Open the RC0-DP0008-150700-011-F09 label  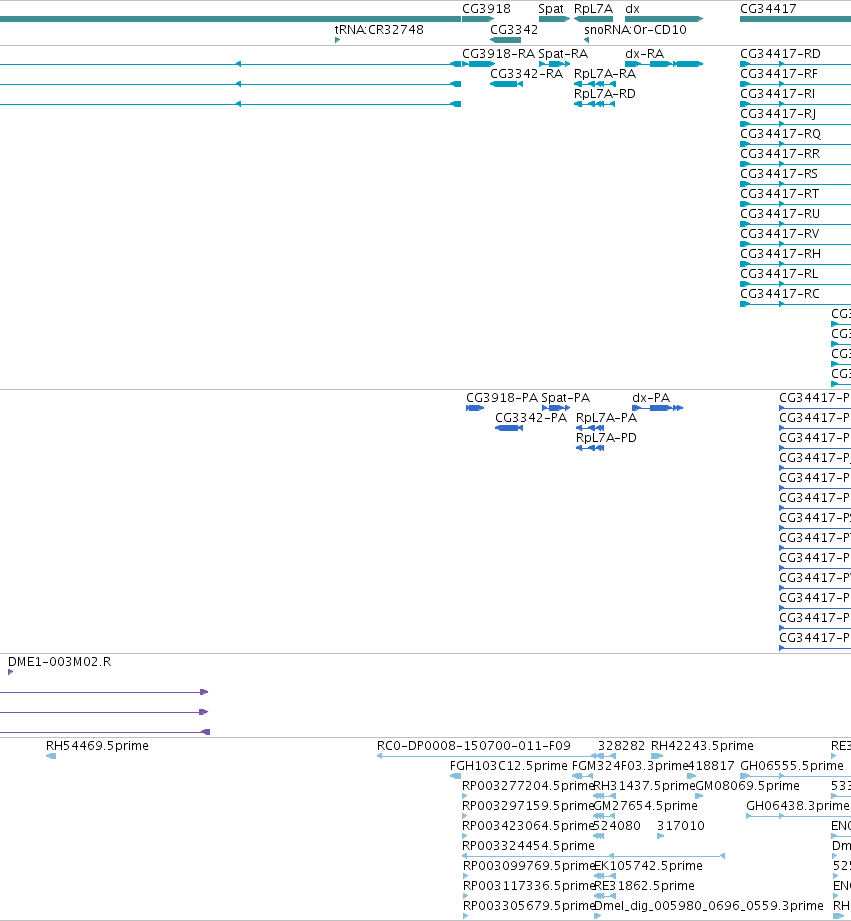pyautogui.click(x=474, y=745)
